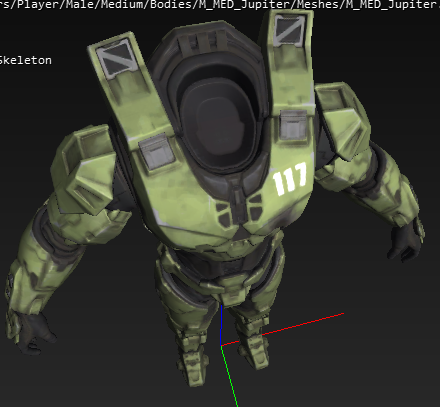Click the Skeleton label in the viewport
This screenshot has height=407, width=440.
25,60
